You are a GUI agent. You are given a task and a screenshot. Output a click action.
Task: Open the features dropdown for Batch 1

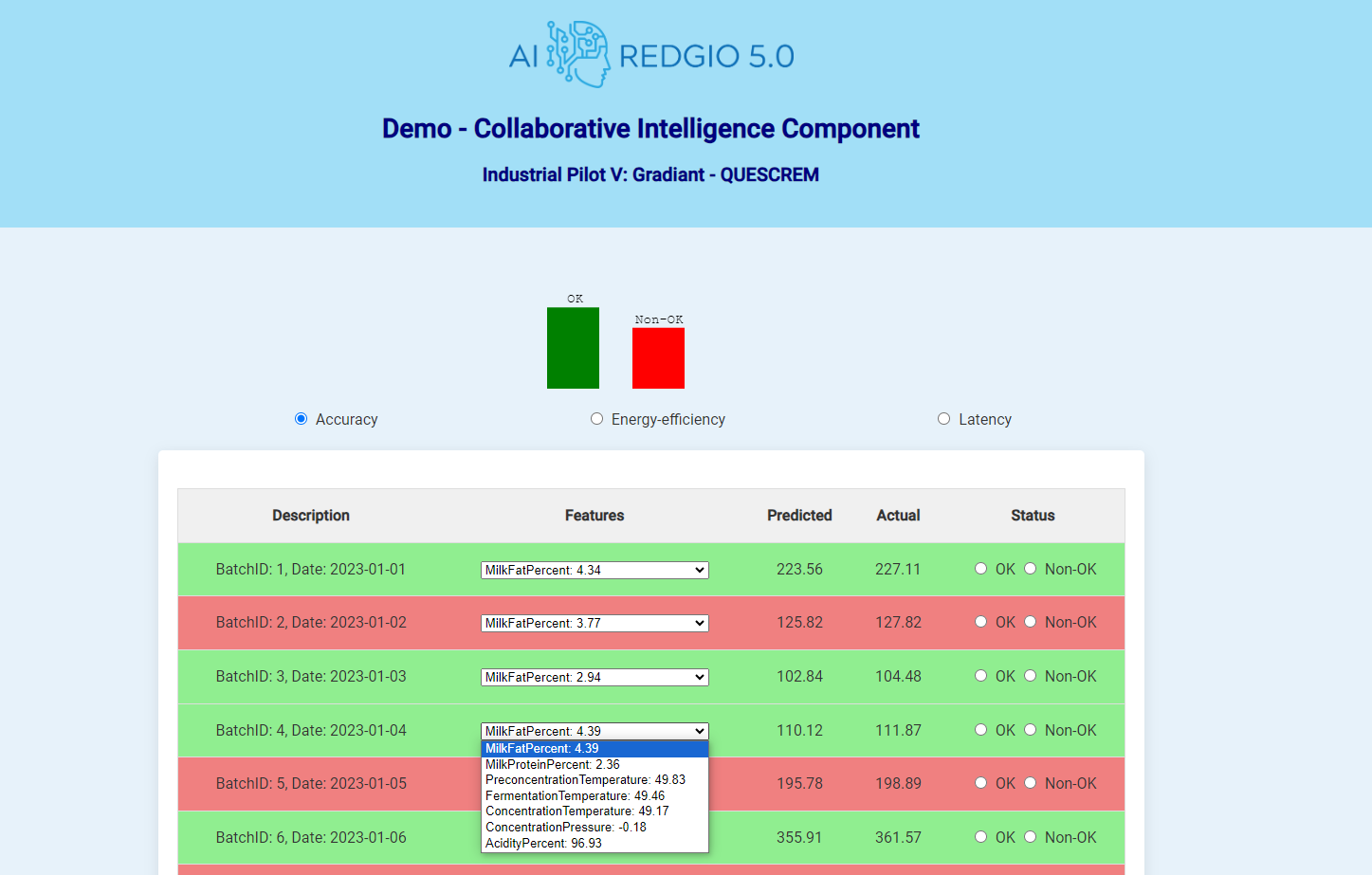[x=595, y=570]
